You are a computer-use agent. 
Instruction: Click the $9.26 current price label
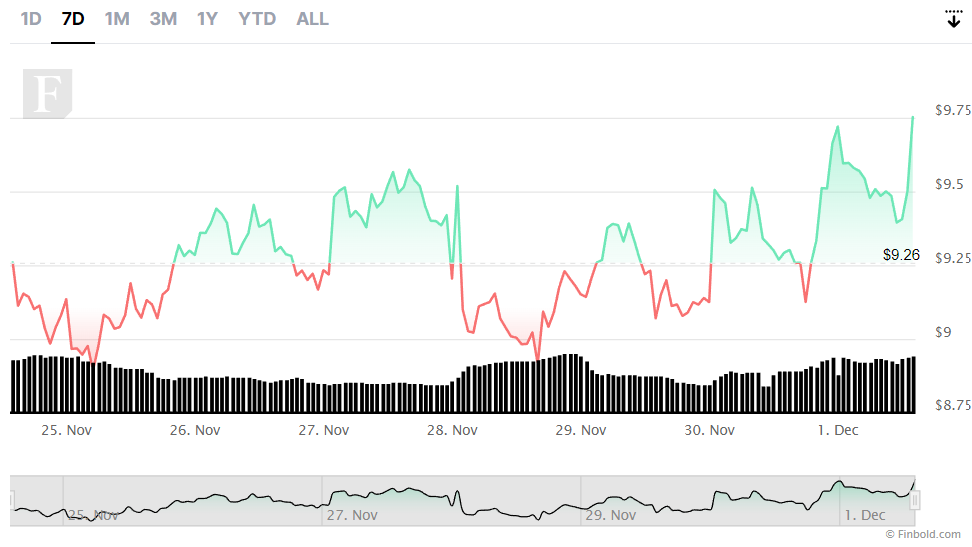point(901,255)
